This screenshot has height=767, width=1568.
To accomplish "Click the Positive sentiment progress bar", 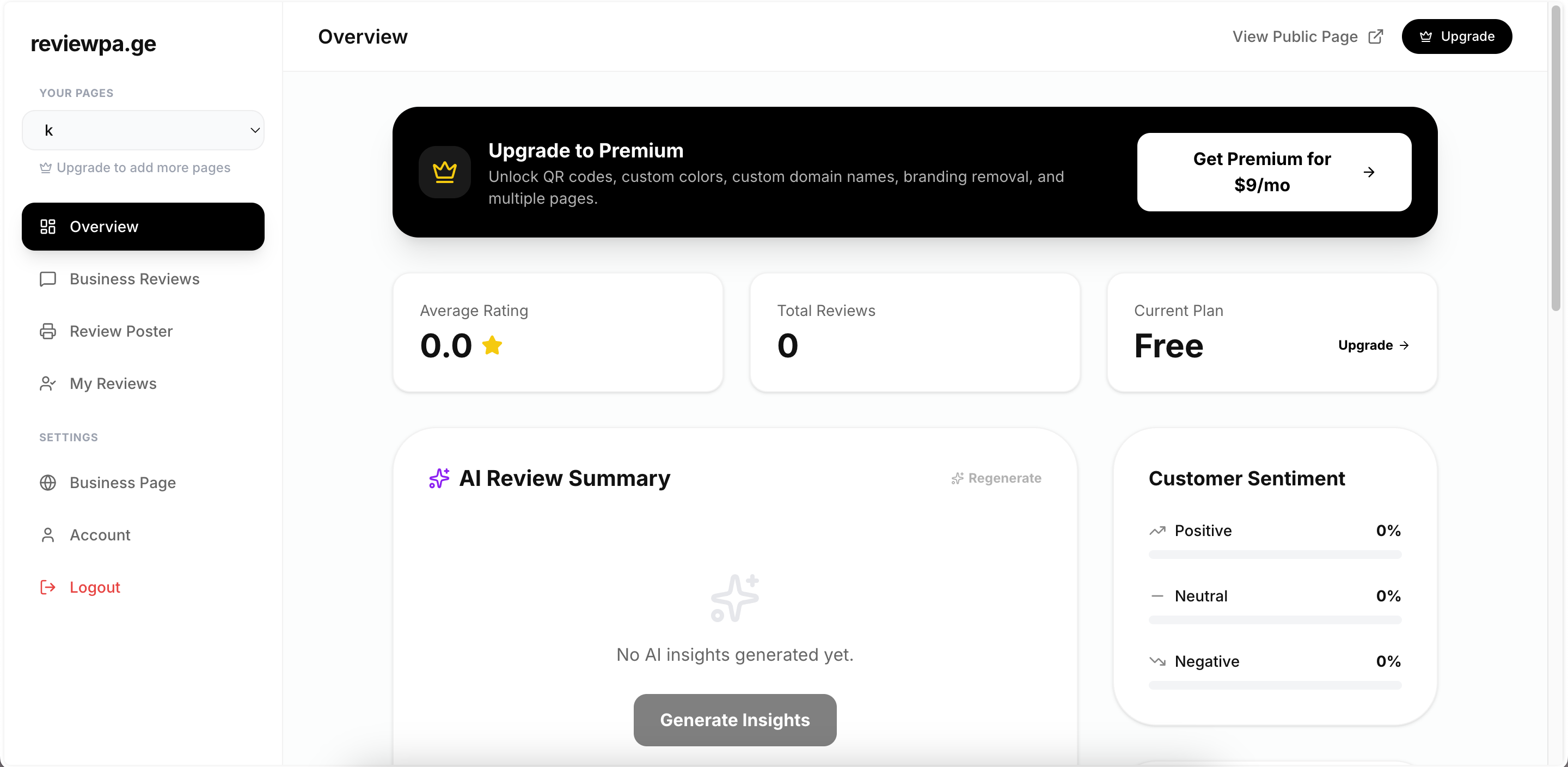I will click(x=1275, y=555).
